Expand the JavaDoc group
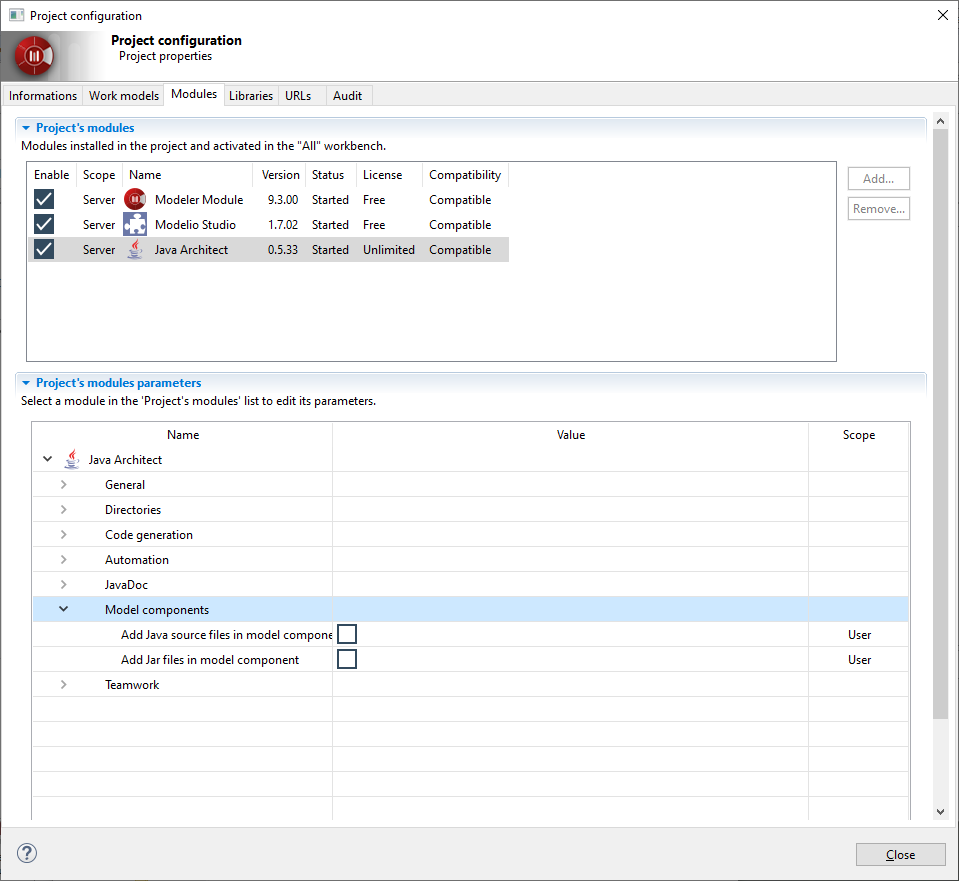 click(64, 585)
